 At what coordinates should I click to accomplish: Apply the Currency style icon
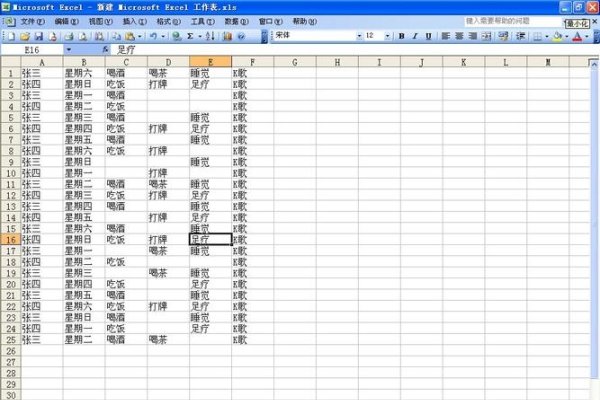(x=504, y=36)
